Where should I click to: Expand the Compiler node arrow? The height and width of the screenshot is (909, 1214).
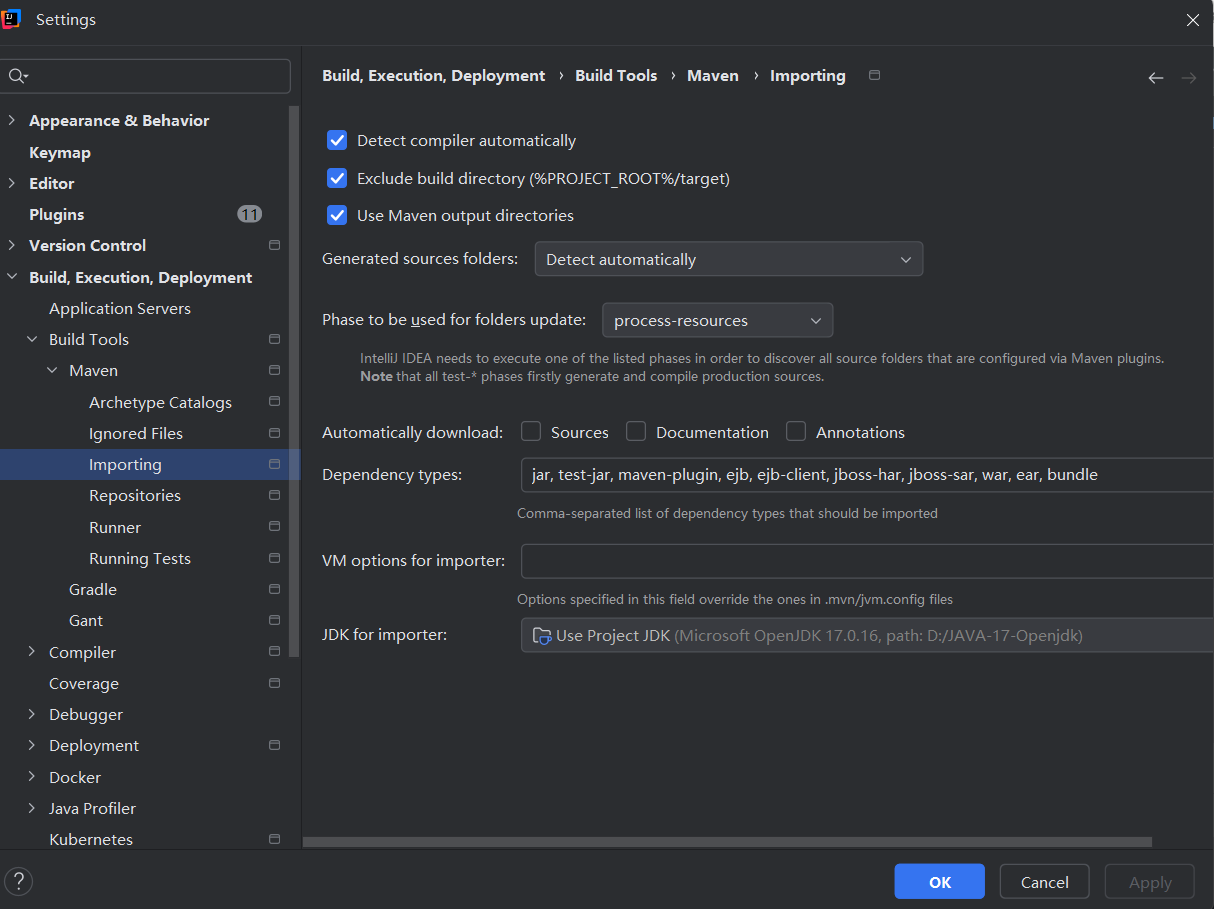tap(32, 652)
